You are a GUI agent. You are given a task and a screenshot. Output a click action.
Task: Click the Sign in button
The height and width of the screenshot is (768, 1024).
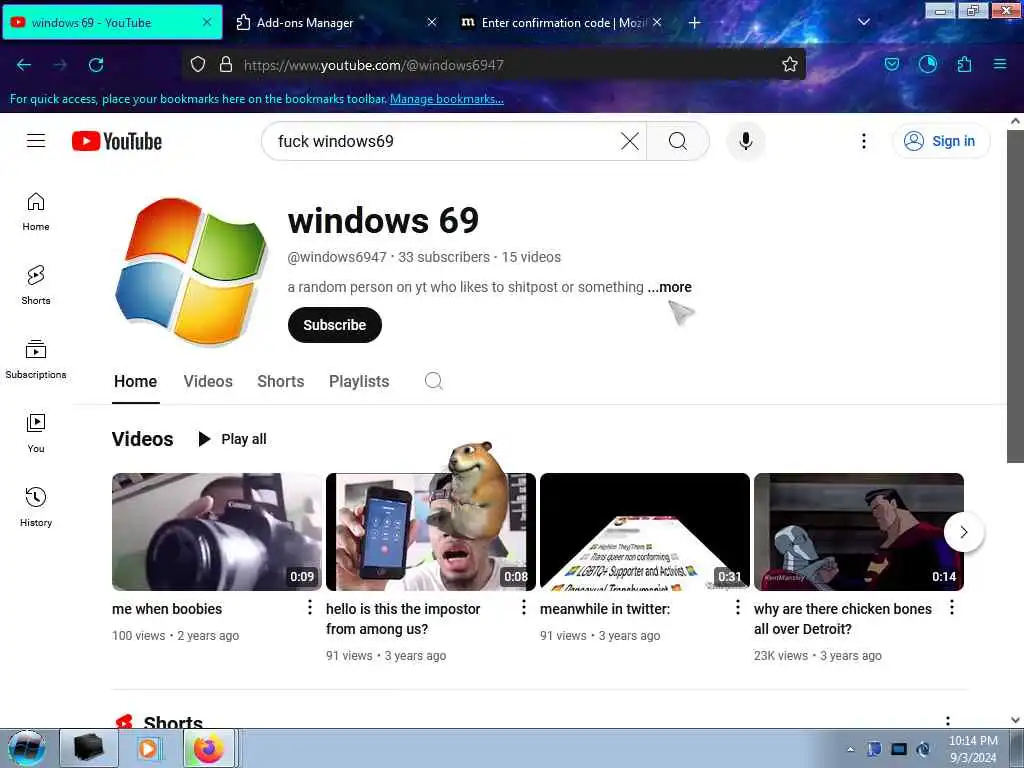940,141
